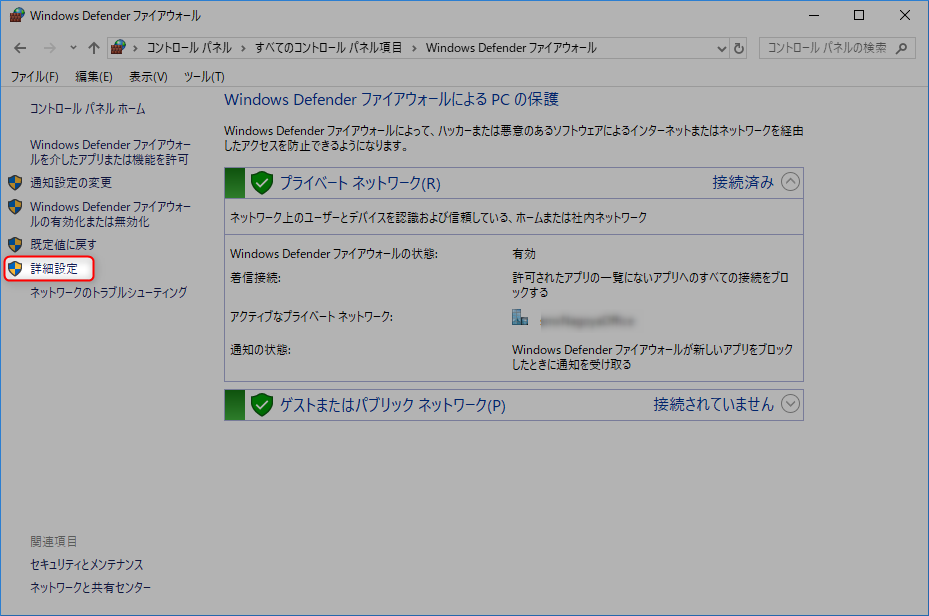Click the 着信接続: label
Image resolution: width=929 pixels, height=616 pixels.
click(255, 278)
